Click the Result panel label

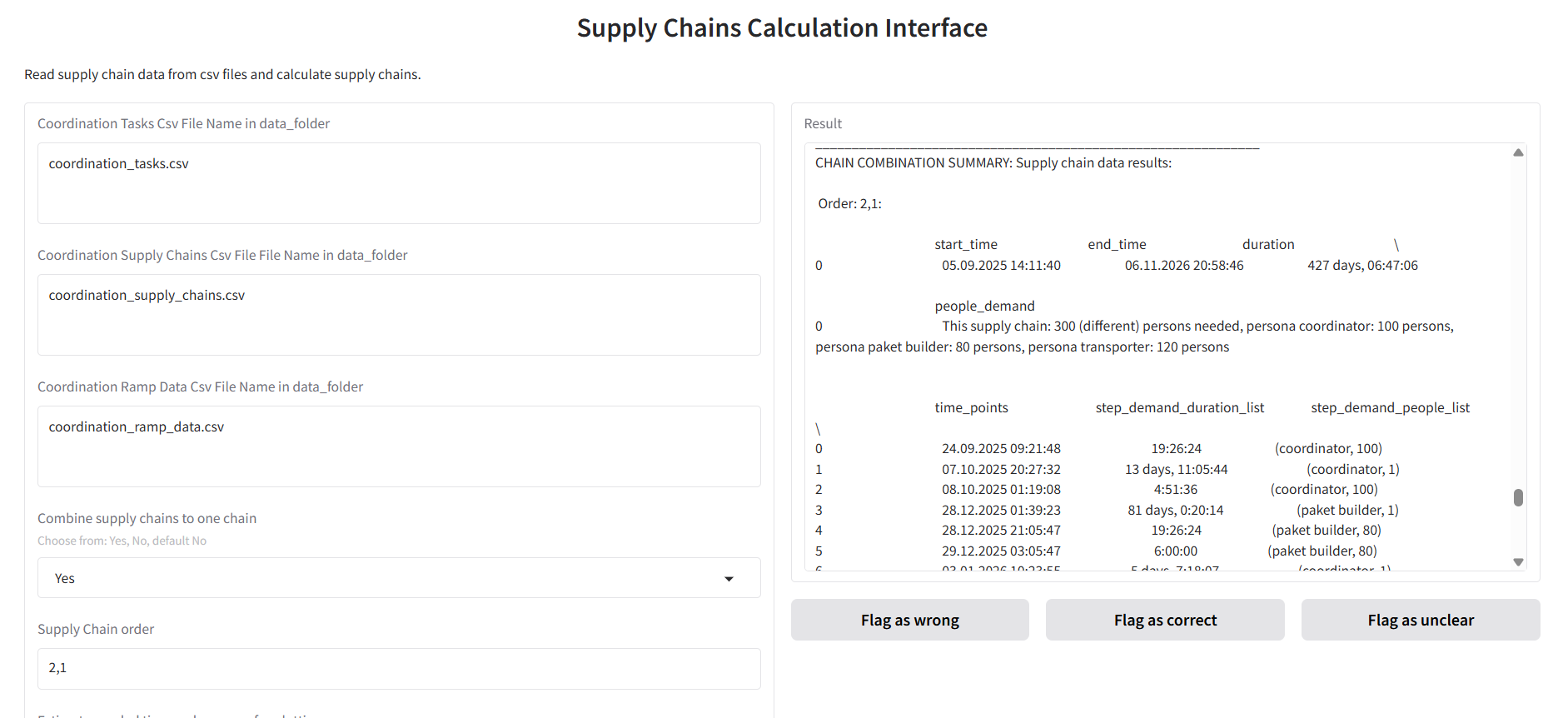[x=823, y=124]
